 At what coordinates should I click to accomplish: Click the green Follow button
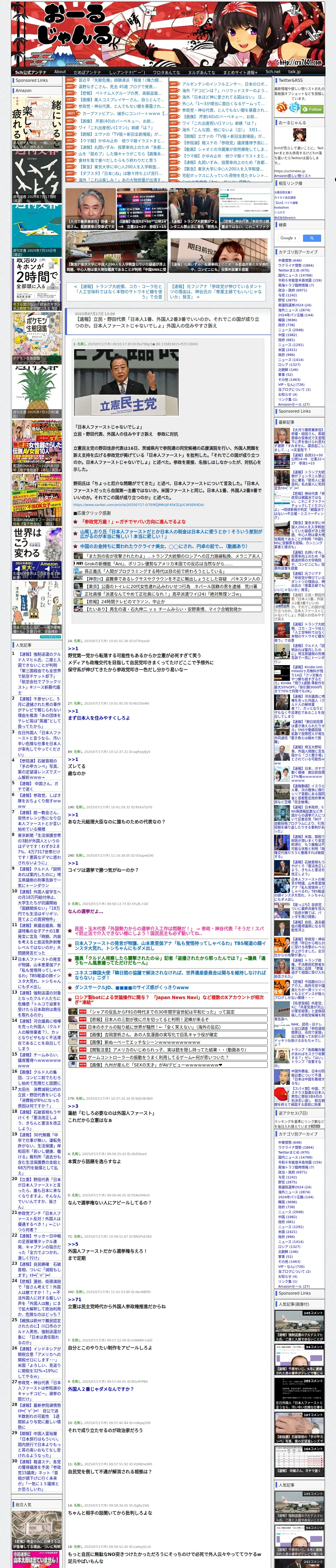coord(313,109)
